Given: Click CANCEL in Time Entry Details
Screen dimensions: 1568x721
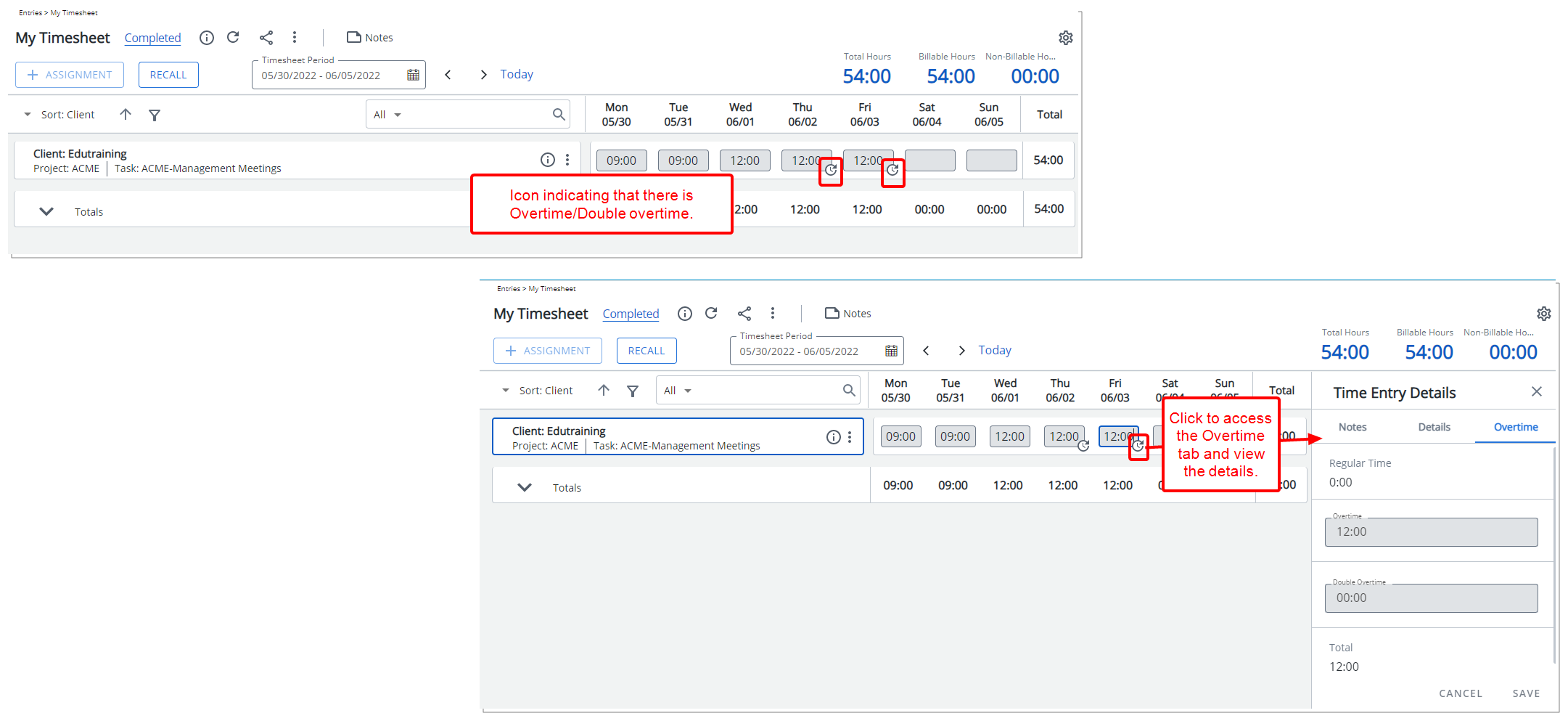Looking at the screenshot, I should 1461,693.
